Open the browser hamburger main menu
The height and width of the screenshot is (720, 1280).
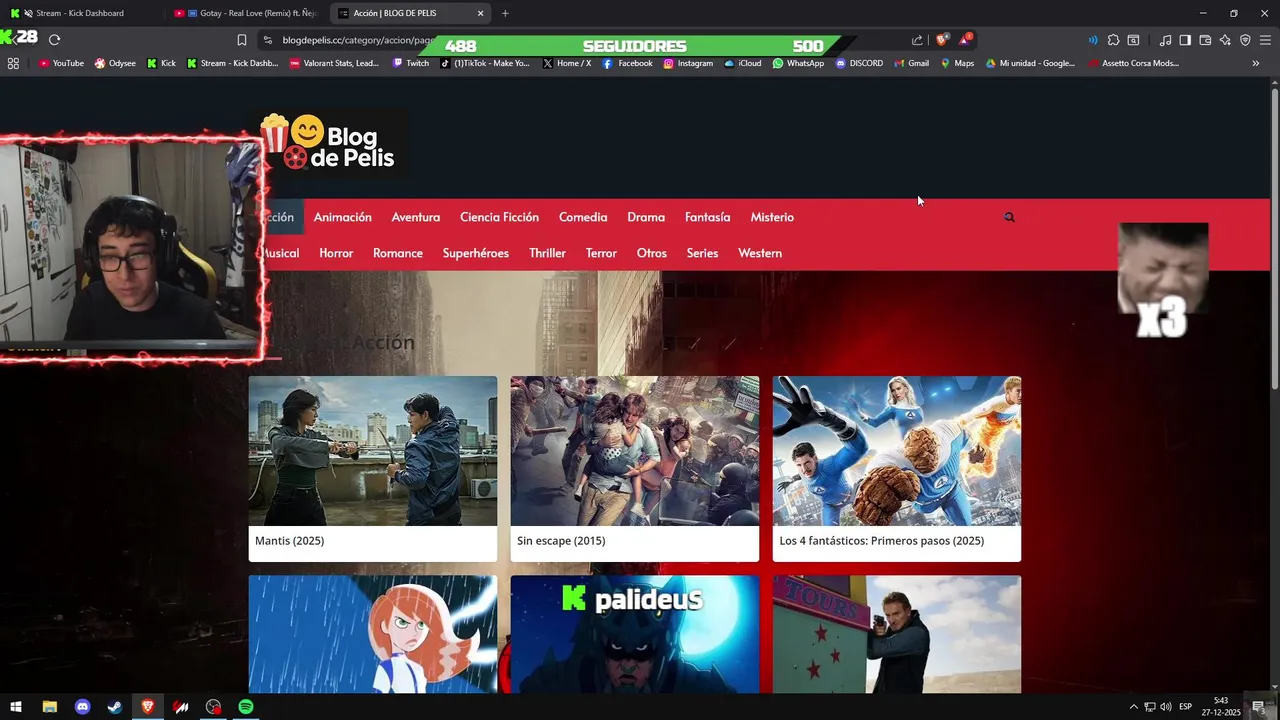[1265, 40]
